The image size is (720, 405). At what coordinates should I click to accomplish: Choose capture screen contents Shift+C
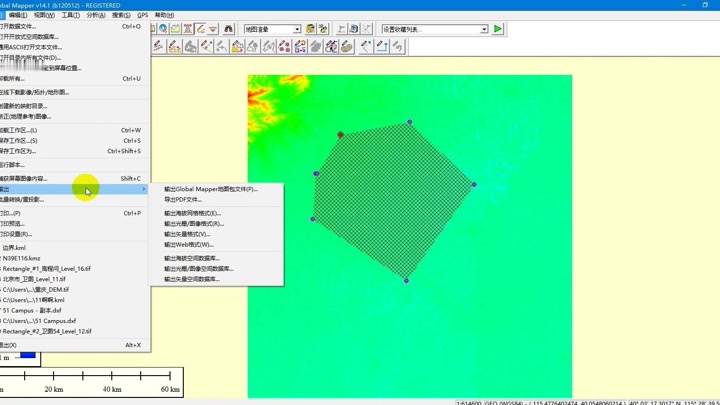(x=73, y=179)
